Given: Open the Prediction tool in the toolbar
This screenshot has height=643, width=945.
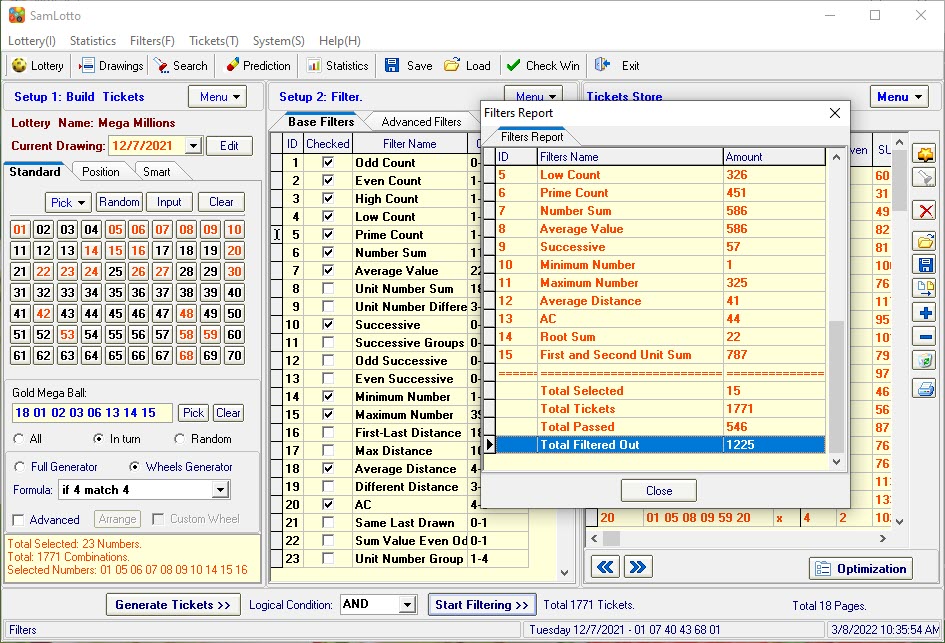Looking at the screenshot, I should (x=256, y=66).
